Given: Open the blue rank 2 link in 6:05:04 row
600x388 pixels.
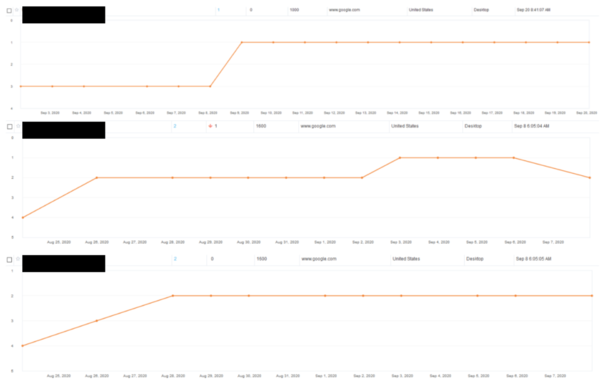Looking at the screenshot, I should 175,126.
